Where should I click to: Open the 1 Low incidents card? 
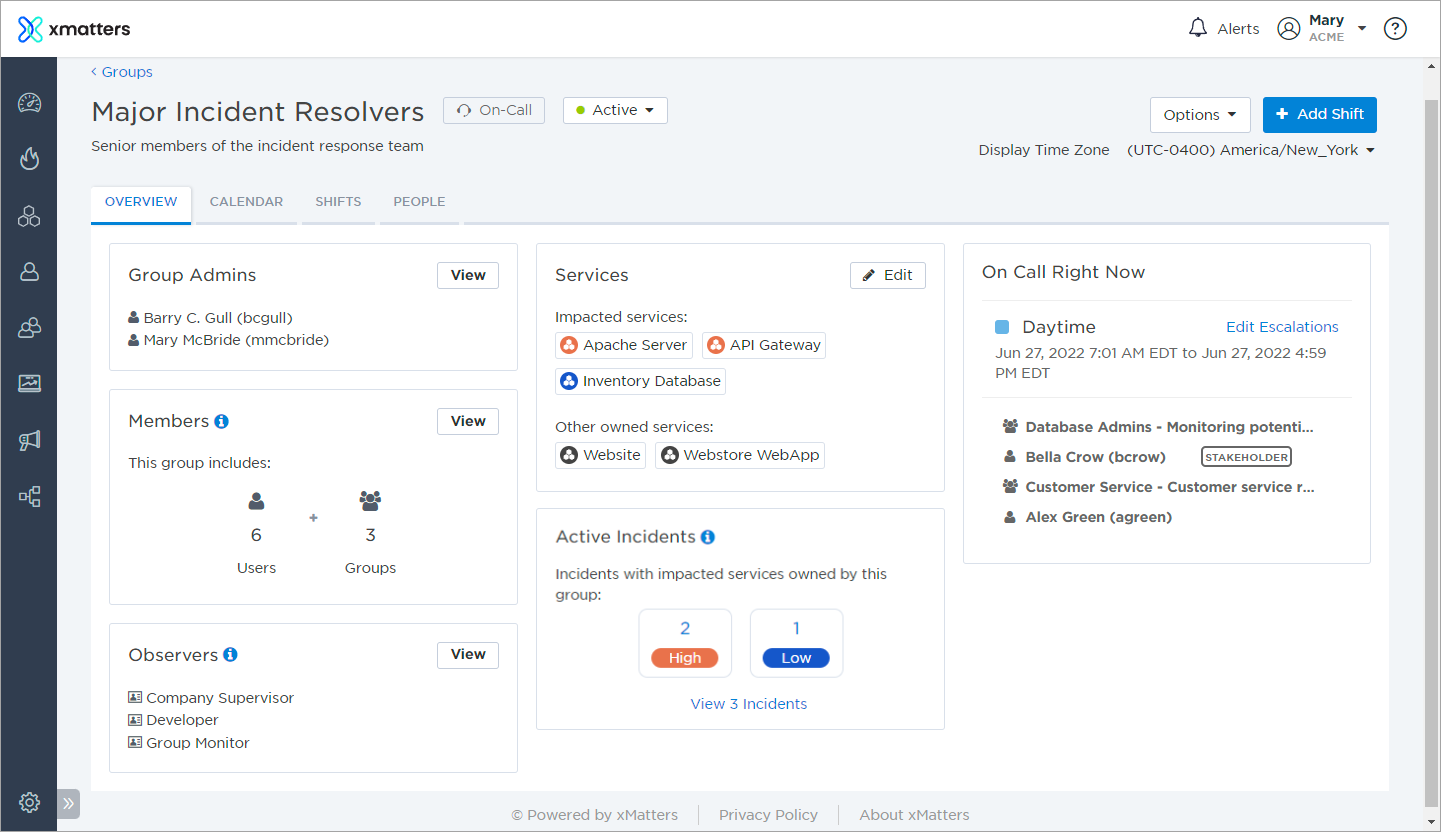point(796,643)
